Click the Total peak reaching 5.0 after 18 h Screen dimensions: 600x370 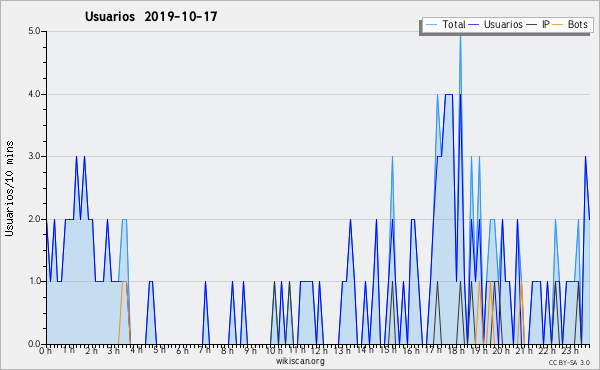(x=460, y=36)
